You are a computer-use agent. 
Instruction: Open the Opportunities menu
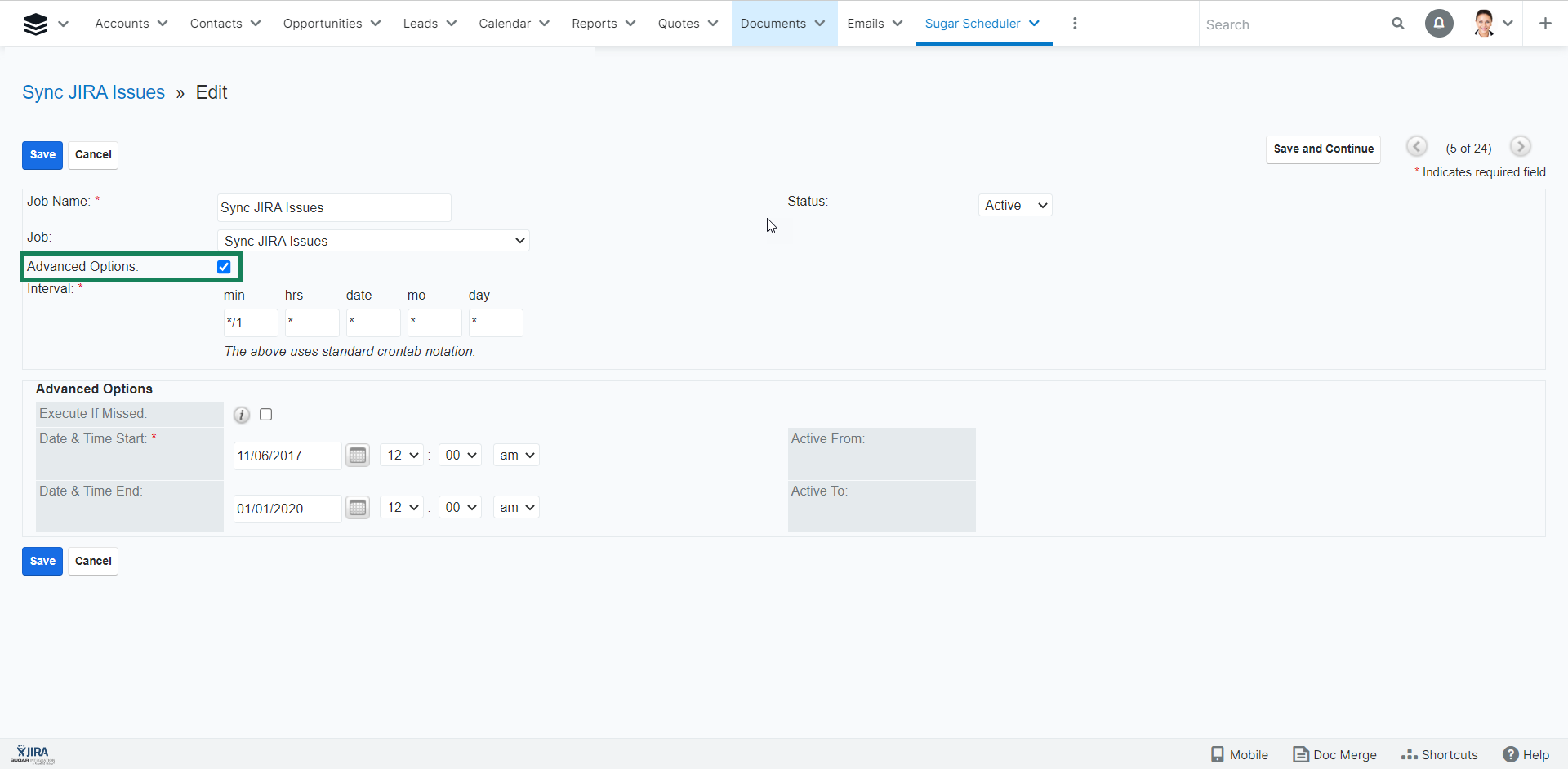click(x=323, y=24)
